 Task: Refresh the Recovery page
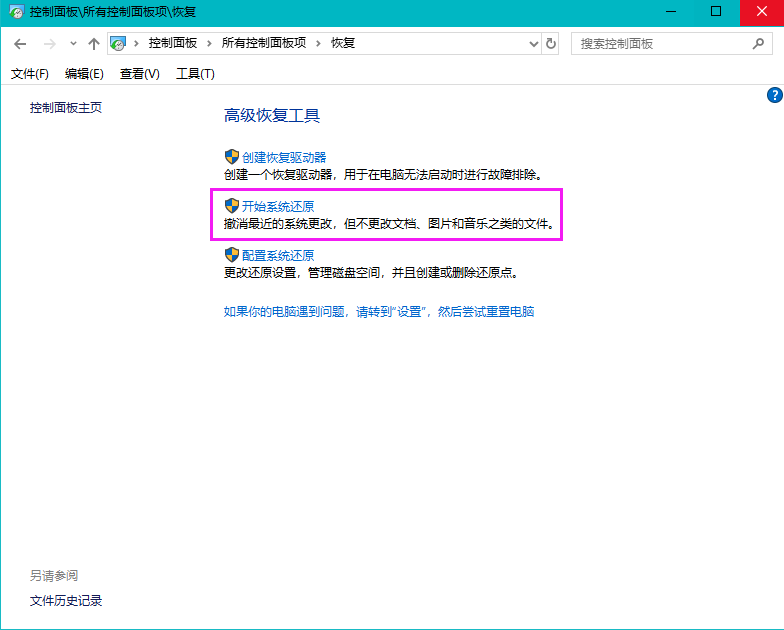pyautogui.click(x=551, y=44)
